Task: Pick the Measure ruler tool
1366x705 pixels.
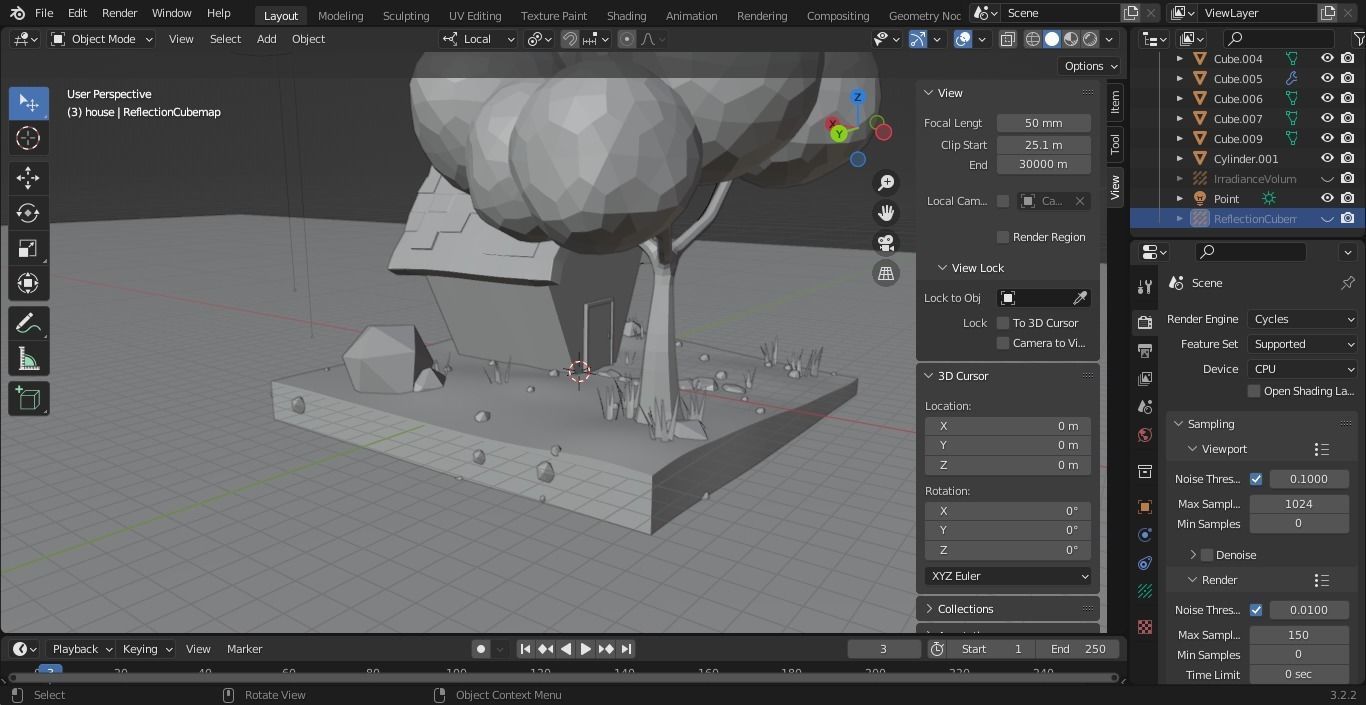Action: click(x=28, y=359)
